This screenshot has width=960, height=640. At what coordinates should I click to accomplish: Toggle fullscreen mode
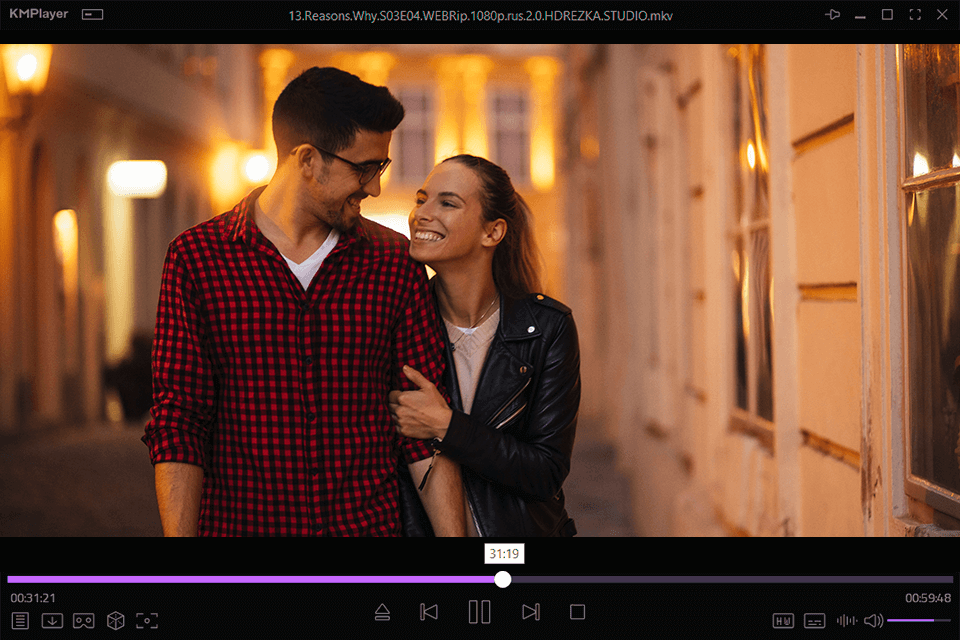click(x=914, y=14)
